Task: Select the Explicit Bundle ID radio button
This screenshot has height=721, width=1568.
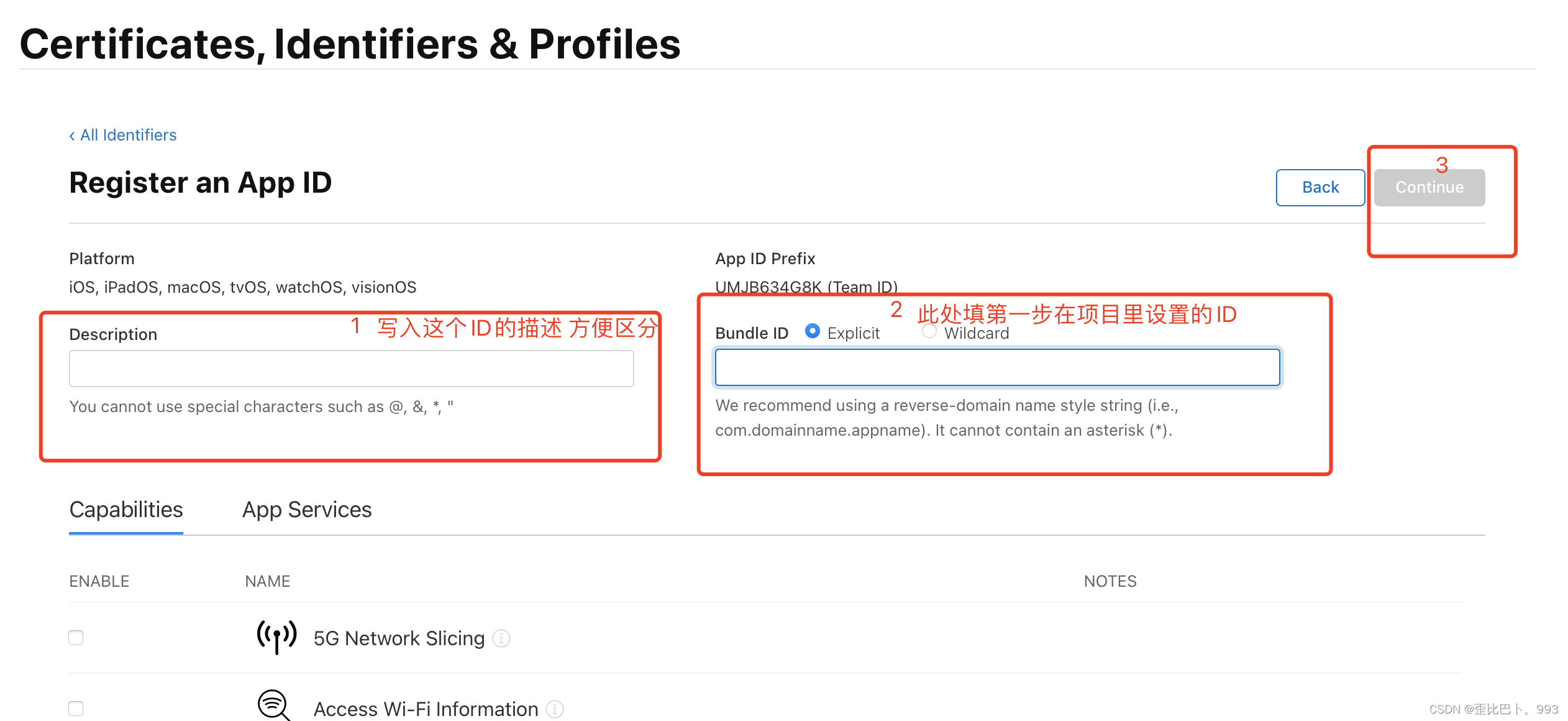Action: (812, 331)
